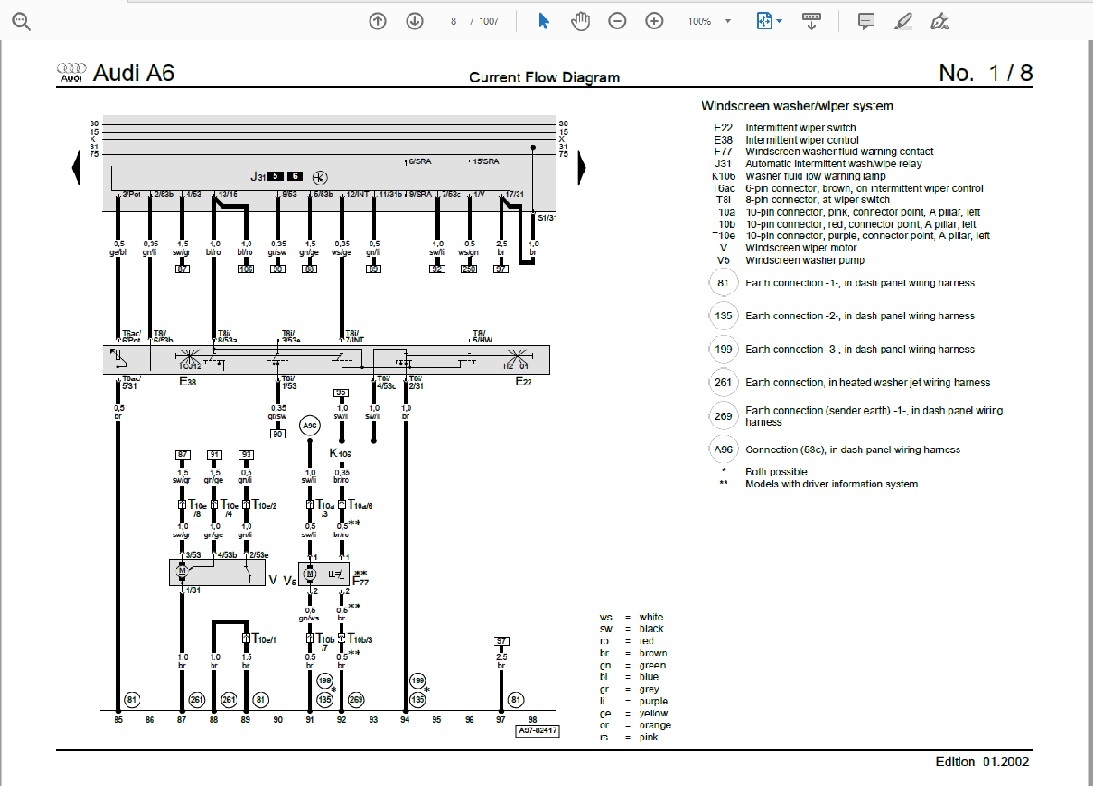Select 'Windscreen washer fluid warning contact' entry
Image resolution: width=1093 pixels, height=786 pixels.
(x=839, y=151)
